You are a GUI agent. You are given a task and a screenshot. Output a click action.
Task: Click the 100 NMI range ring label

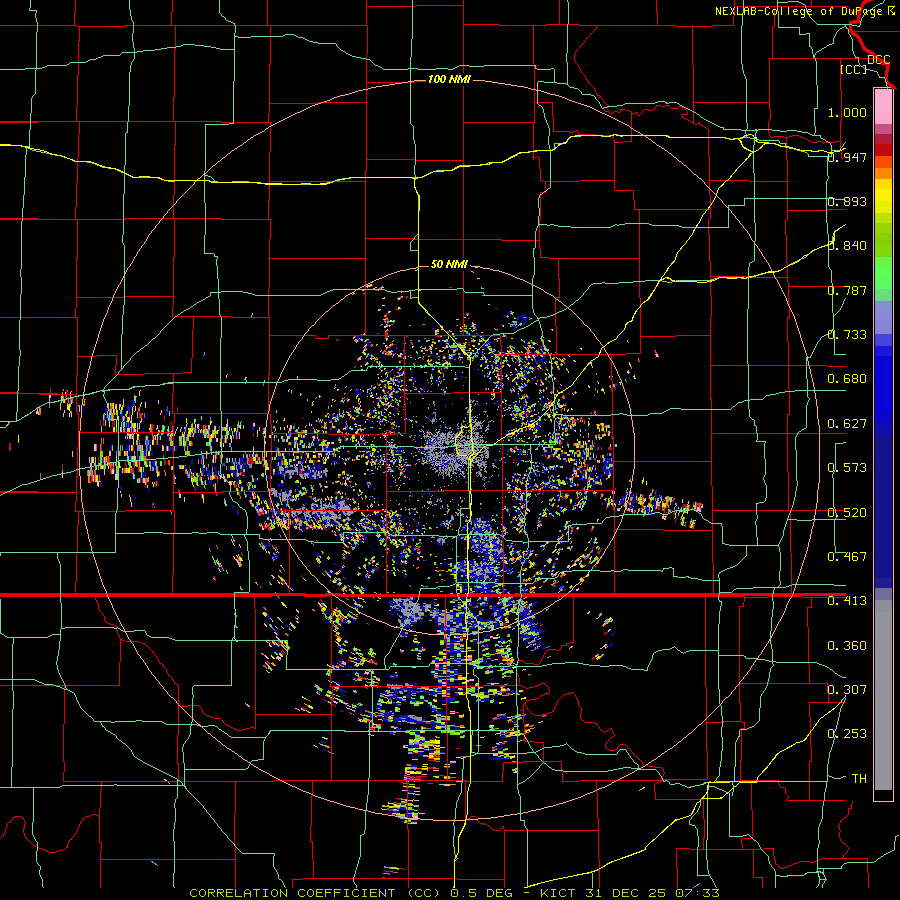tap(449, 79)
